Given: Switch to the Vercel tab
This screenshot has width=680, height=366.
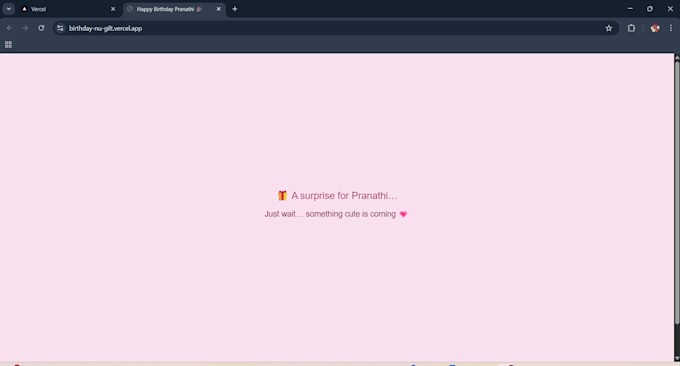Looking at the screenshot, I should [69, 9].
